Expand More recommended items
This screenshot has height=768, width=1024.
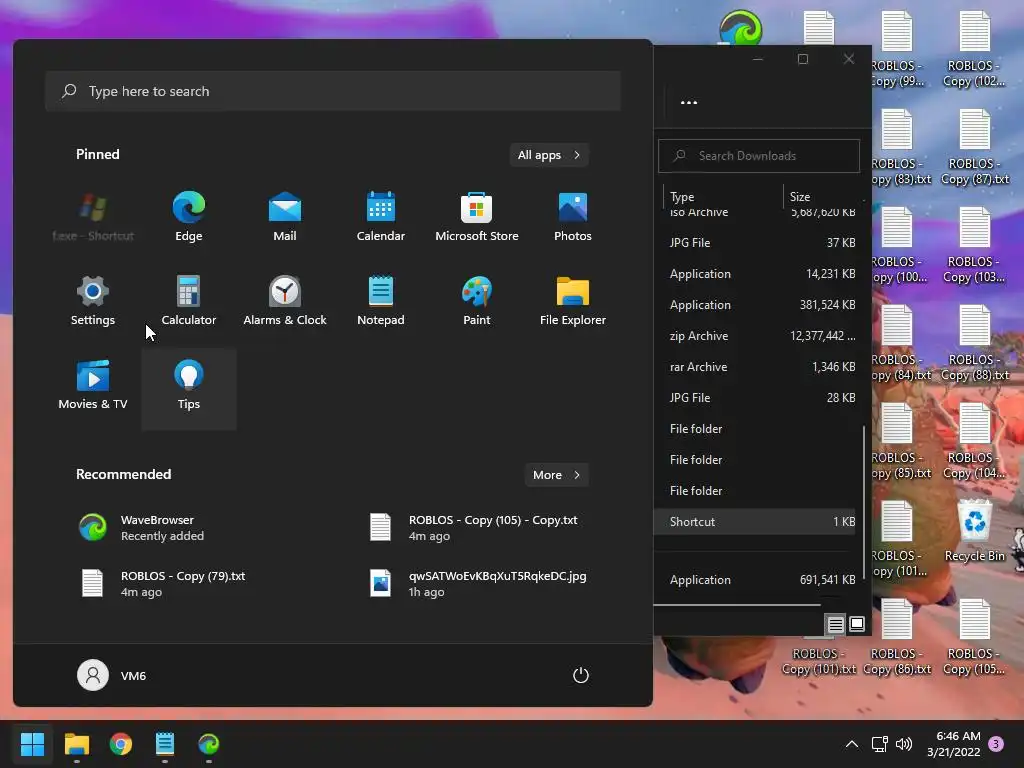556,475
